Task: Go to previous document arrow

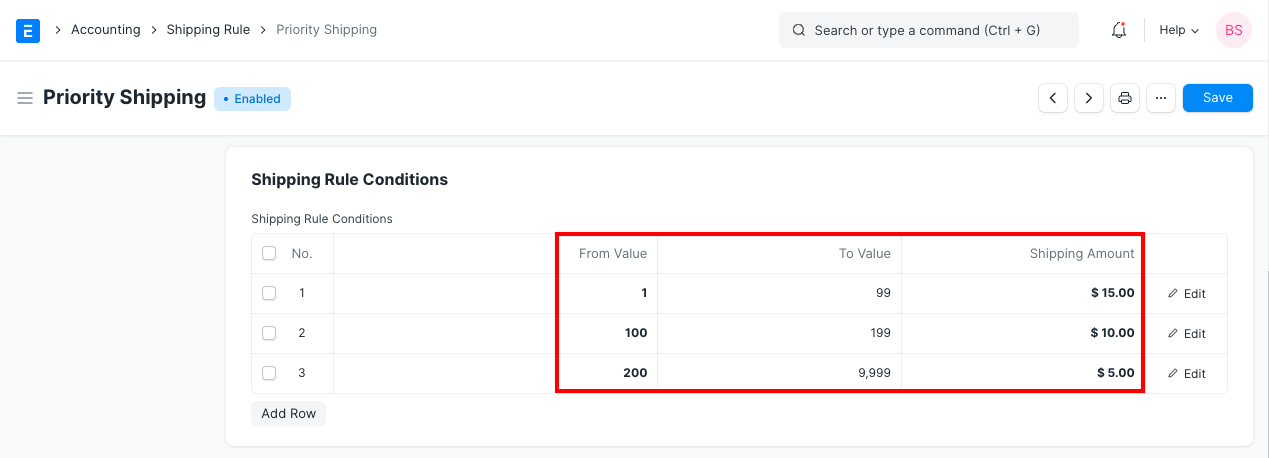Action: (x=1053, y=98)
